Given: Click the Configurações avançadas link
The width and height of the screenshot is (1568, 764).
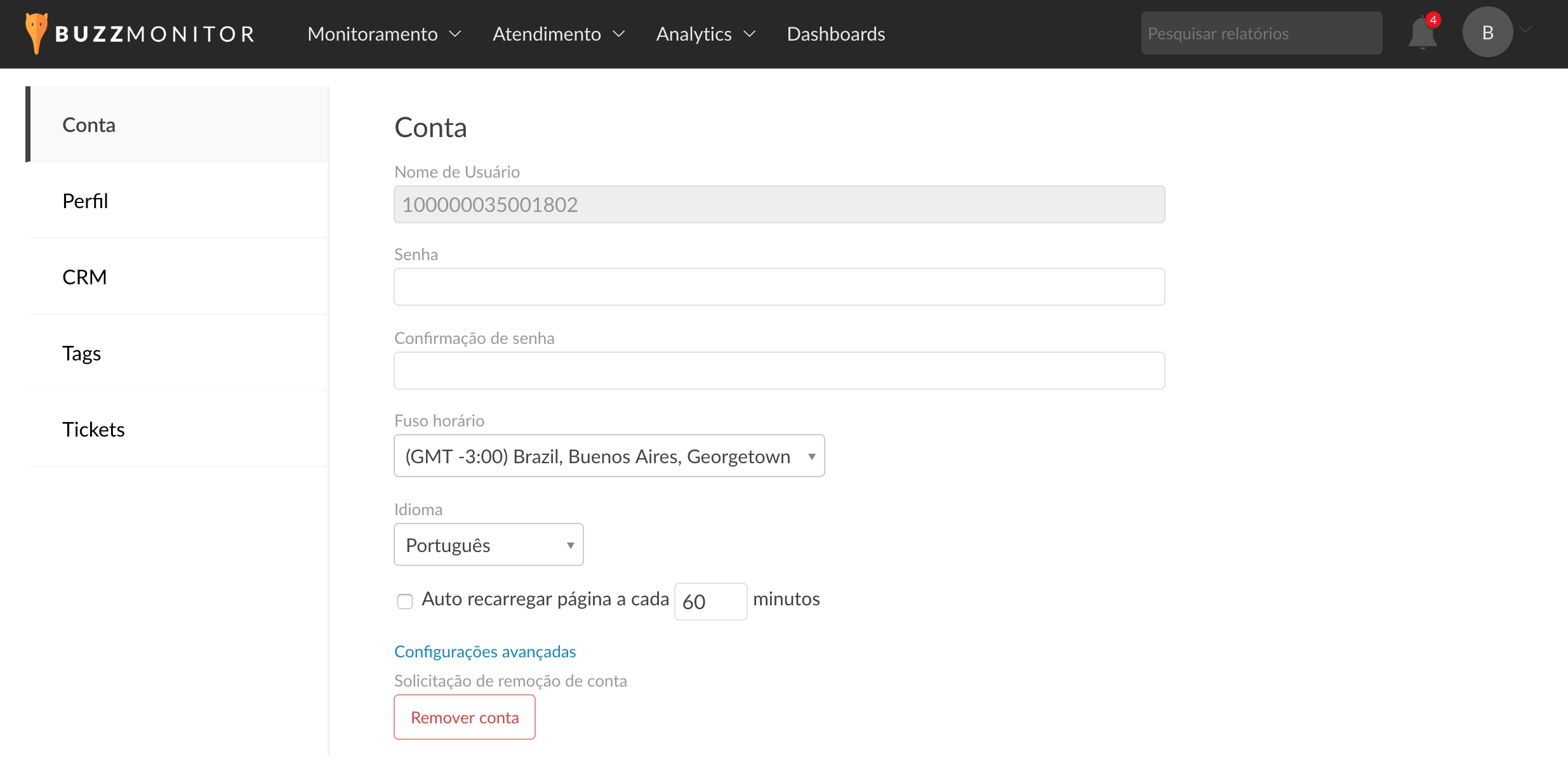Looking at the screenshot, I should pyautogui.click(x=485, y=652).
